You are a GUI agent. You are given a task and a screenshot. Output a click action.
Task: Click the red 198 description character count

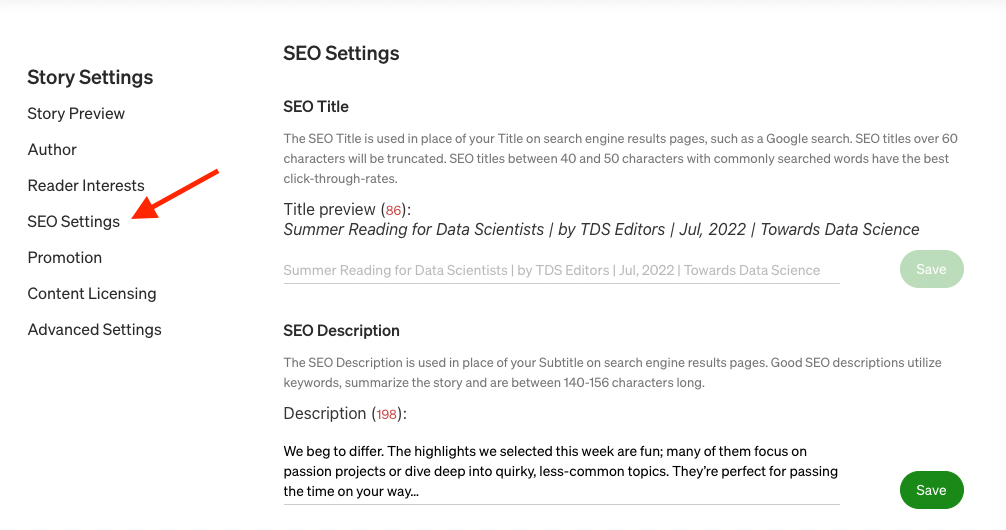tap(386, 415)
